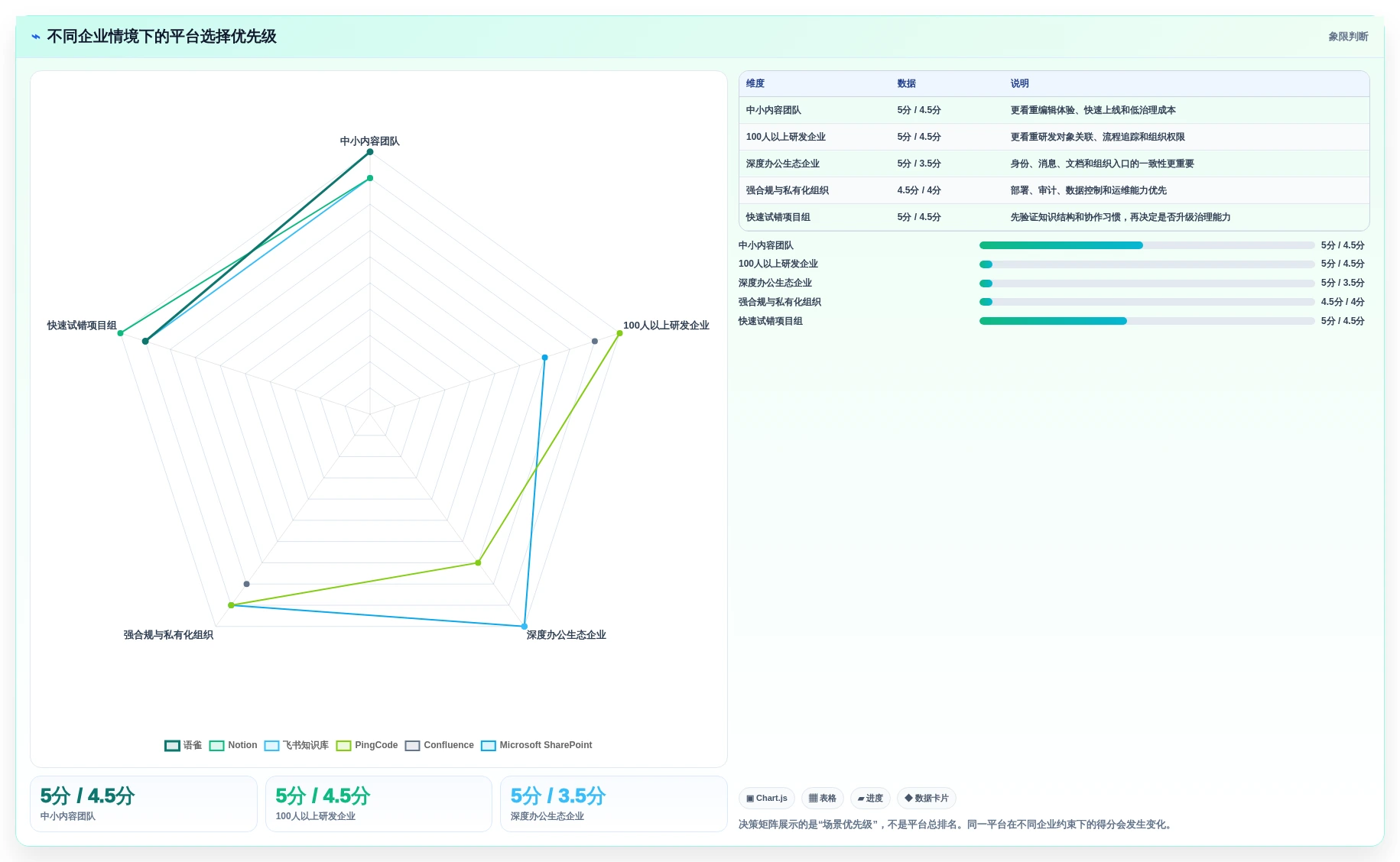Toggle the 飞书知识库 legend swatch
The width and height of the screenshot is (1400, 862).
[271, 745]
